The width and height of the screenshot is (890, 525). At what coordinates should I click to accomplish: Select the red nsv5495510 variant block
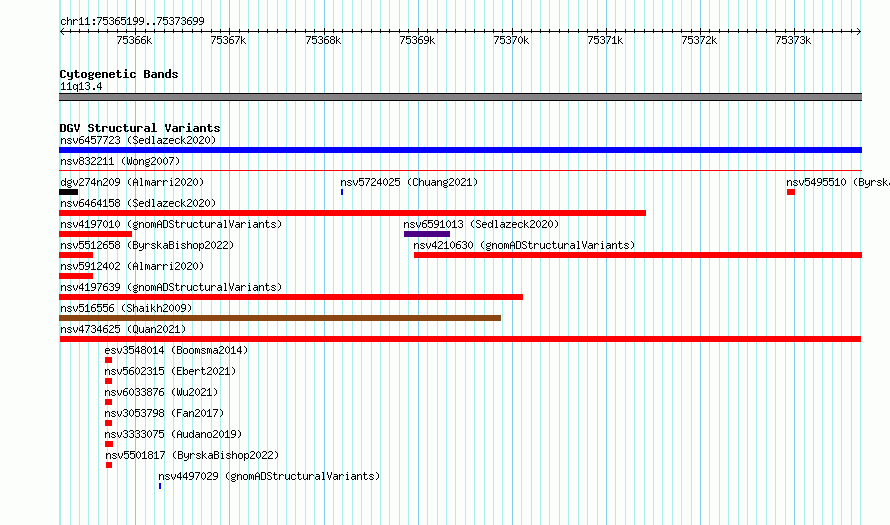(791, 192)
